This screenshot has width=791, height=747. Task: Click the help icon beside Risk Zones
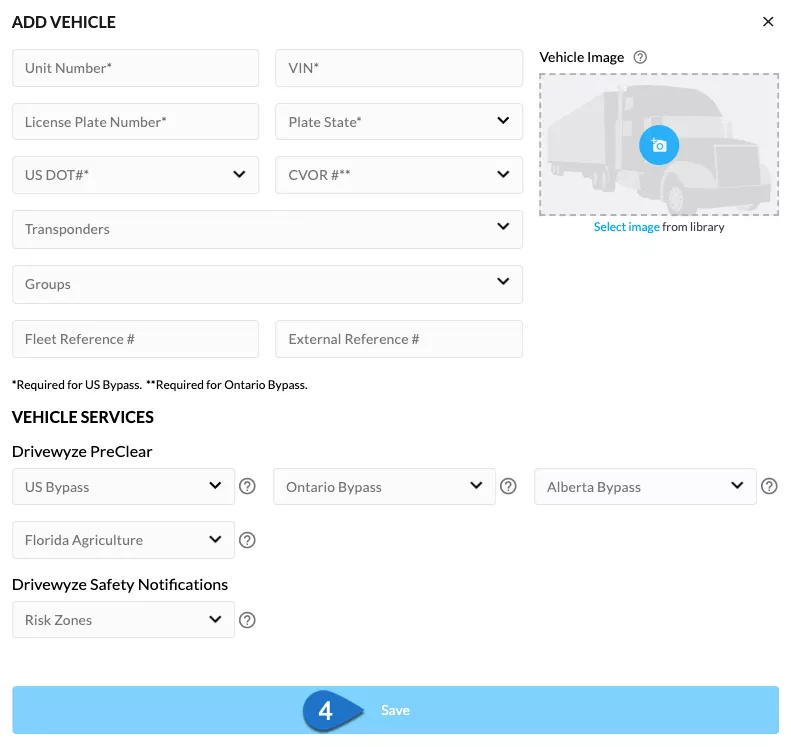tap(247, 620)
